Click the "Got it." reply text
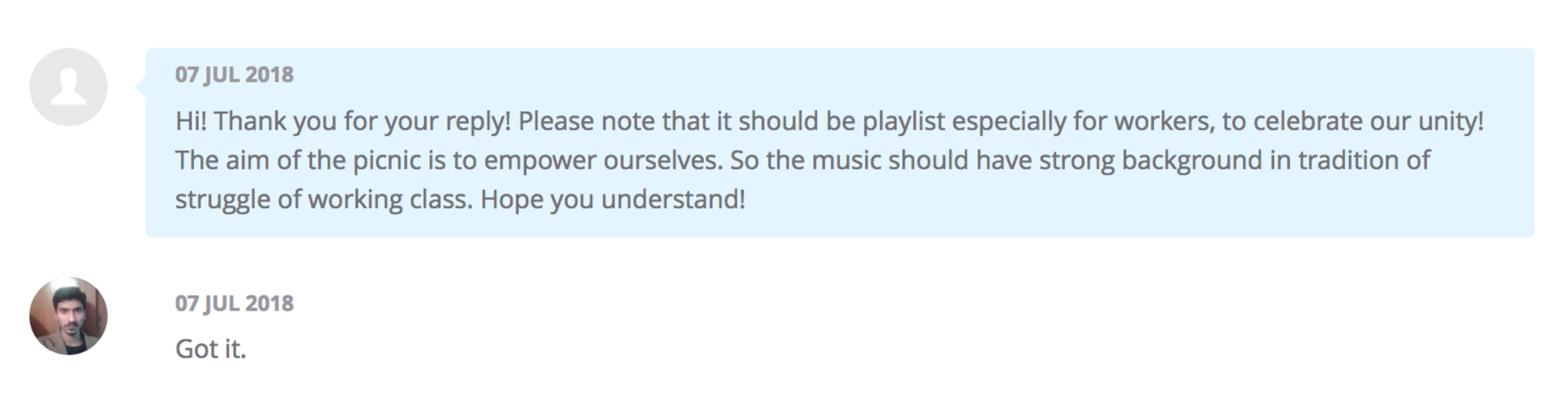1568x399 pixels. click(x=211, y=349)
